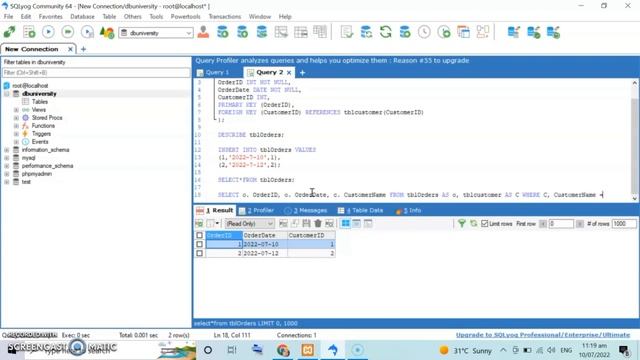
Task: Click the green new connection plug icon
Action: [9, 32]
